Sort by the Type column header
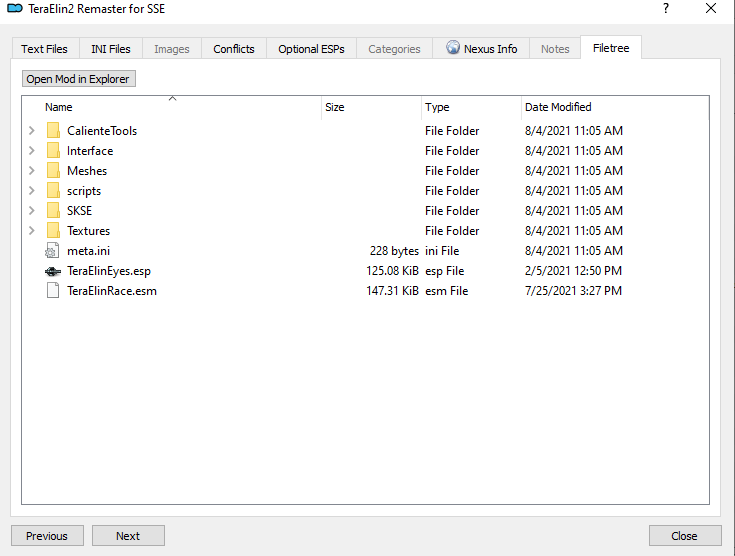This screenshot has height=556, width=735. tap(471, 107)
